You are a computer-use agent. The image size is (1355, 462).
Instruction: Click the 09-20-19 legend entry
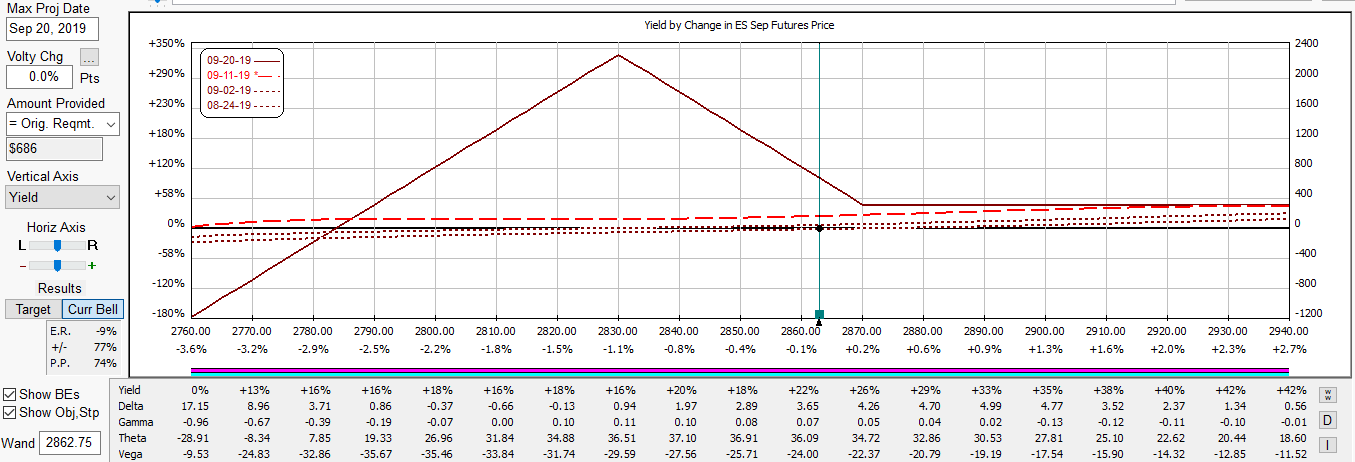(x=243, y=60)
